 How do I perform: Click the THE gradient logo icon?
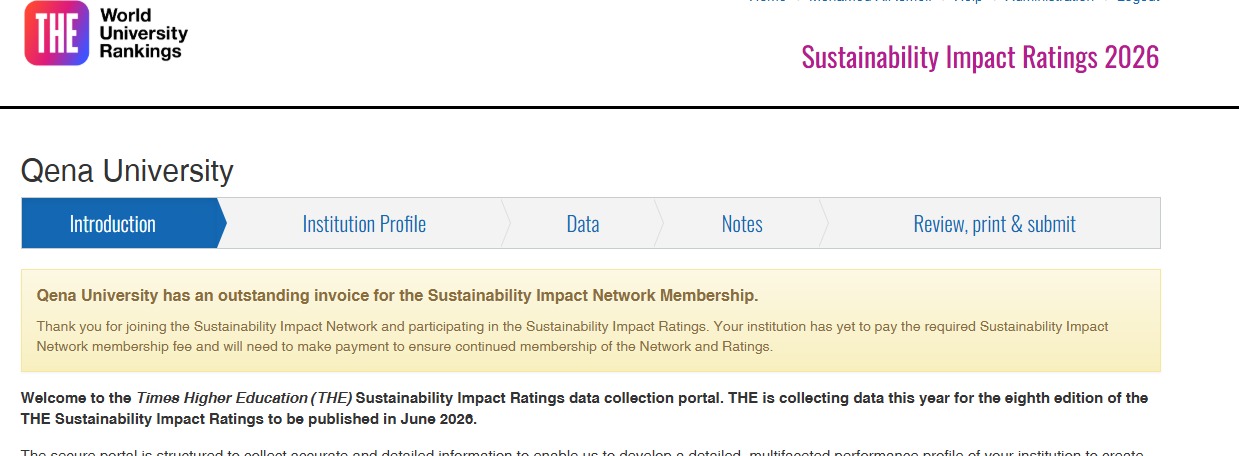point(56,33)
